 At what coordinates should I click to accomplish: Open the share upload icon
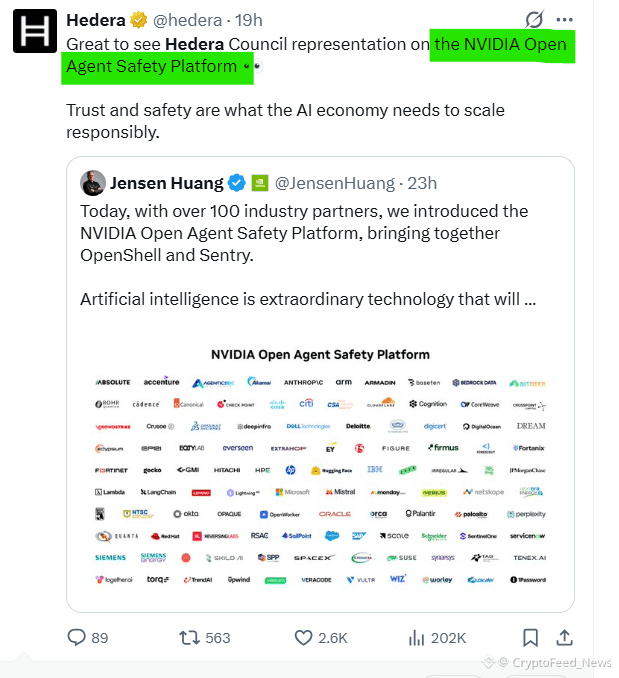[x=565, y=637]
